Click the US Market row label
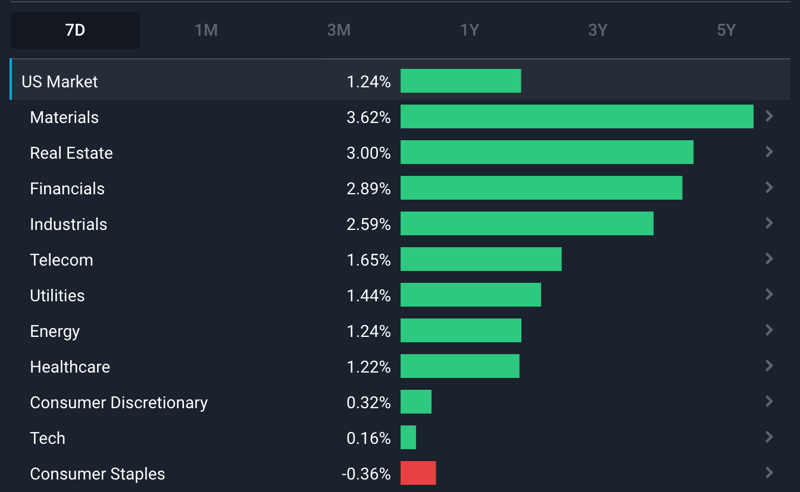This screenshot has width=800, height=492. point(59,82)
